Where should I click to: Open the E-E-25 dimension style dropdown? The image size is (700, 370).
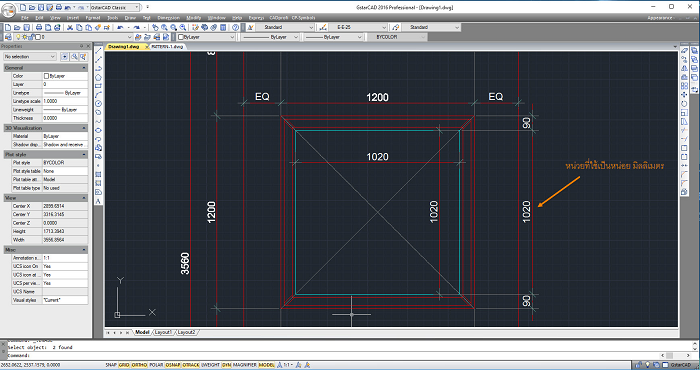[358, 28]
